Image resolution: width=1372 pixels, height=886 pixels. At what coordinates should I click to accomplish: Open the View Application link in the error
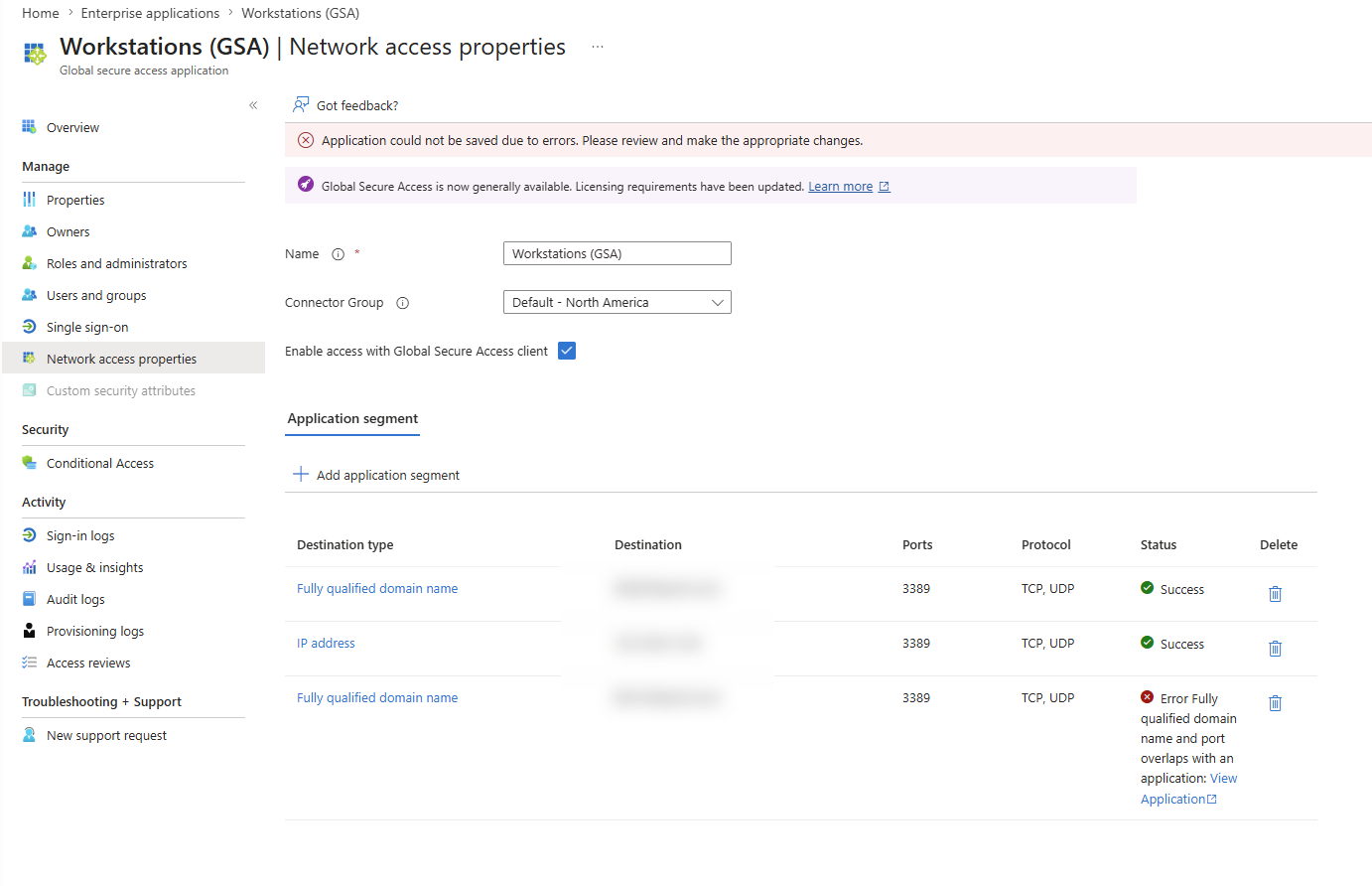point(1188,789)
